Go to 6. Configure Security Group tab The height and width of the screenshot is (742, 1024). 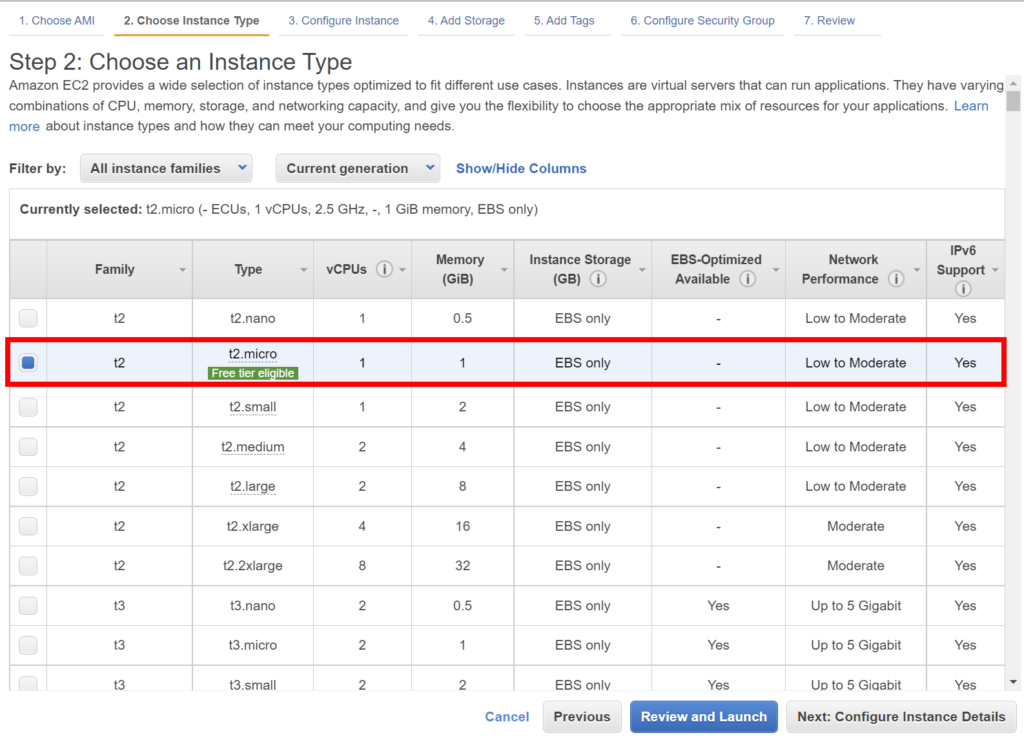pyautogui.click(x=703, y=20)
